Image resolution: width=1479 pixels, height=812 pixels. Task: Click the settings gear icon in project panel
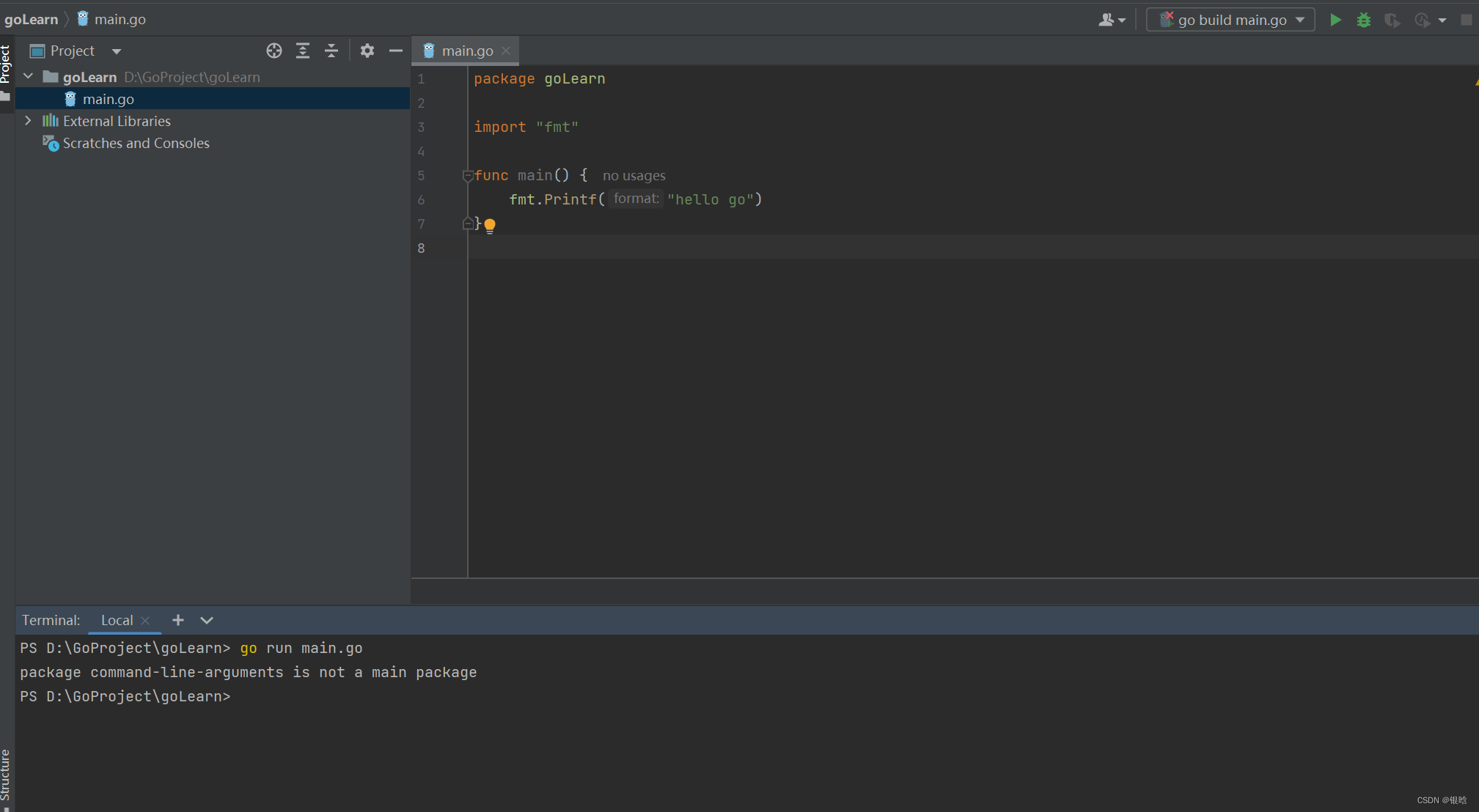pos(365,50)
